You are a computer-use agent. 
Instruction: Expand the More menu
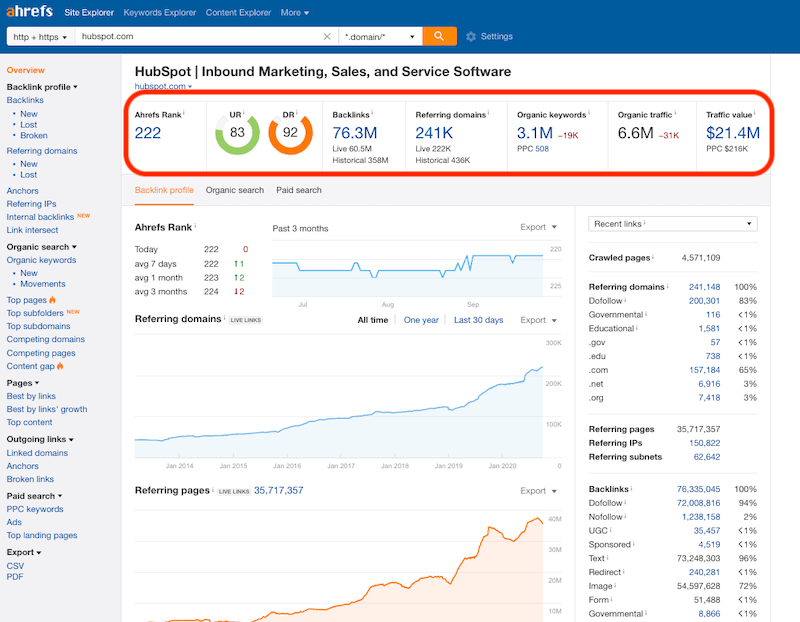(294, 13)
